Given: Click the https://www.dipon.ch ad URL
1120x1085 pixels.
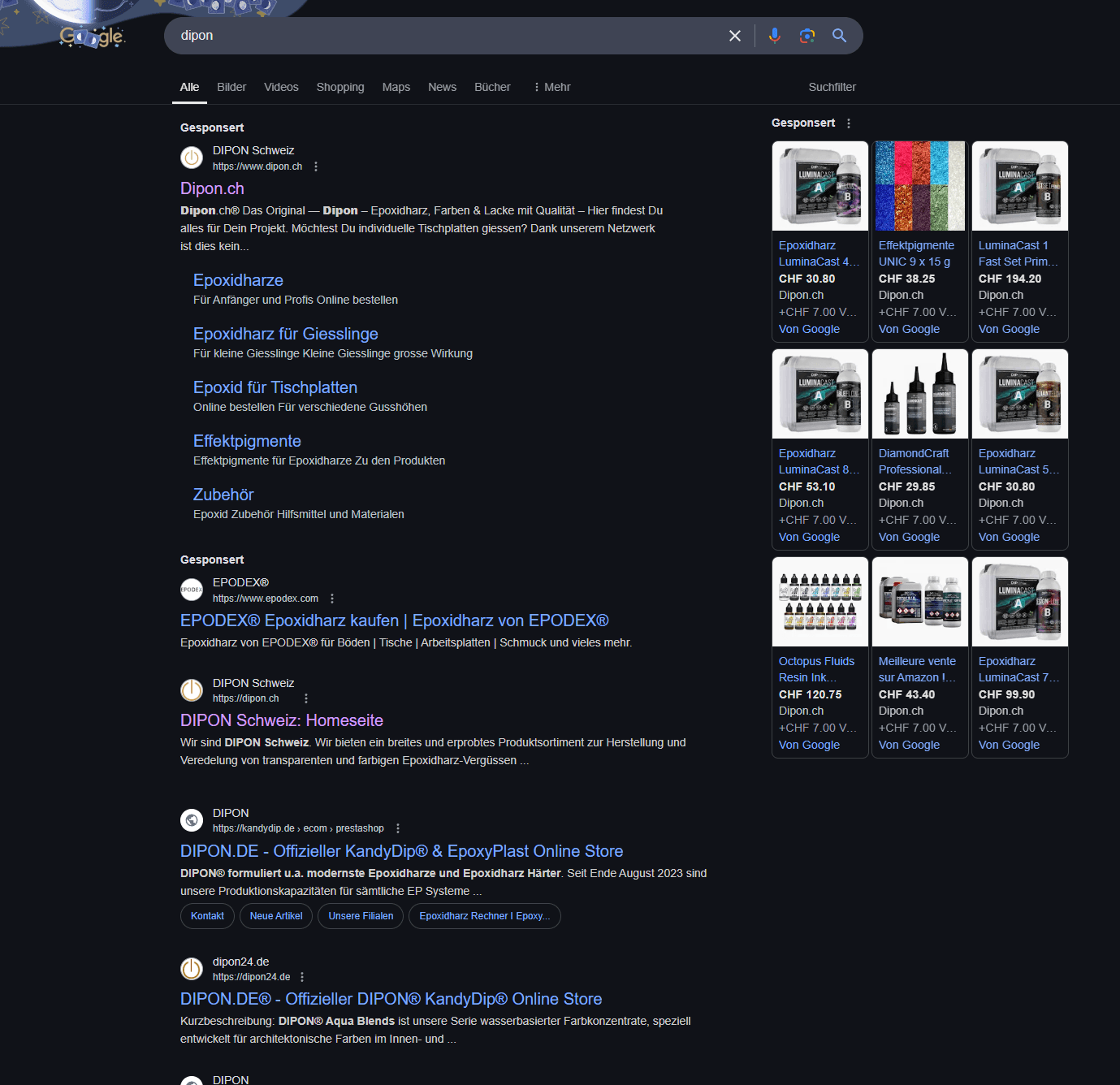Looking at the screenshot, I should pyautogui.click(x=257, y=166).
